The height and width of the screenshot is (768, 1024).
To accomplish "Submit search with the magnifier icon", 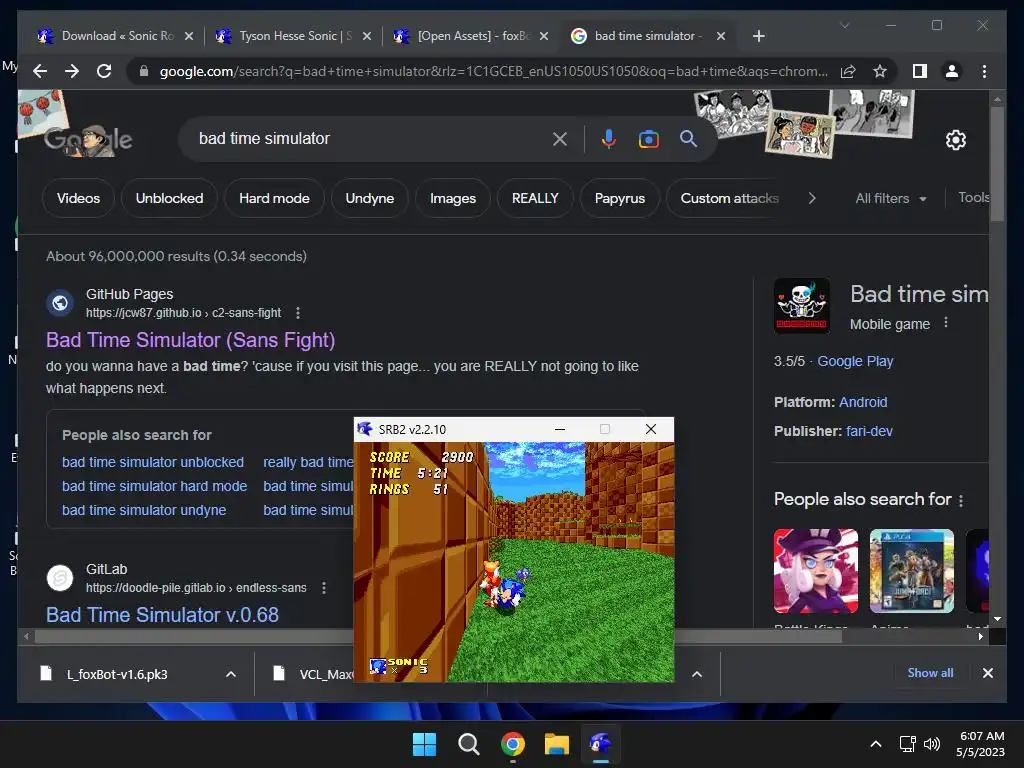I will coord(688,138).
